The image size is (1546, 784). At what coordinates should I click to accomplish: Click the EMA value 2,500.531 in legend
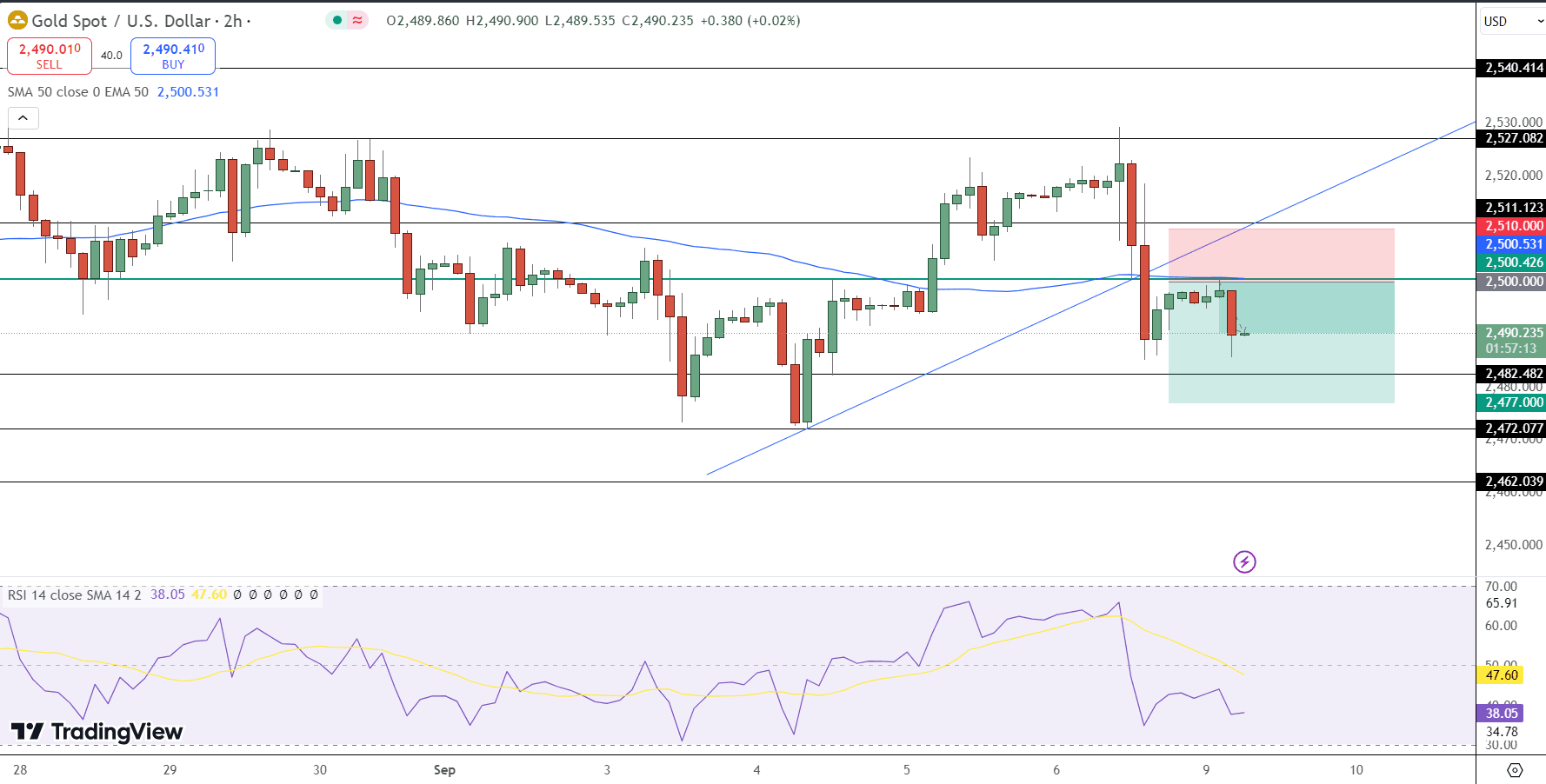coord(188,92)
